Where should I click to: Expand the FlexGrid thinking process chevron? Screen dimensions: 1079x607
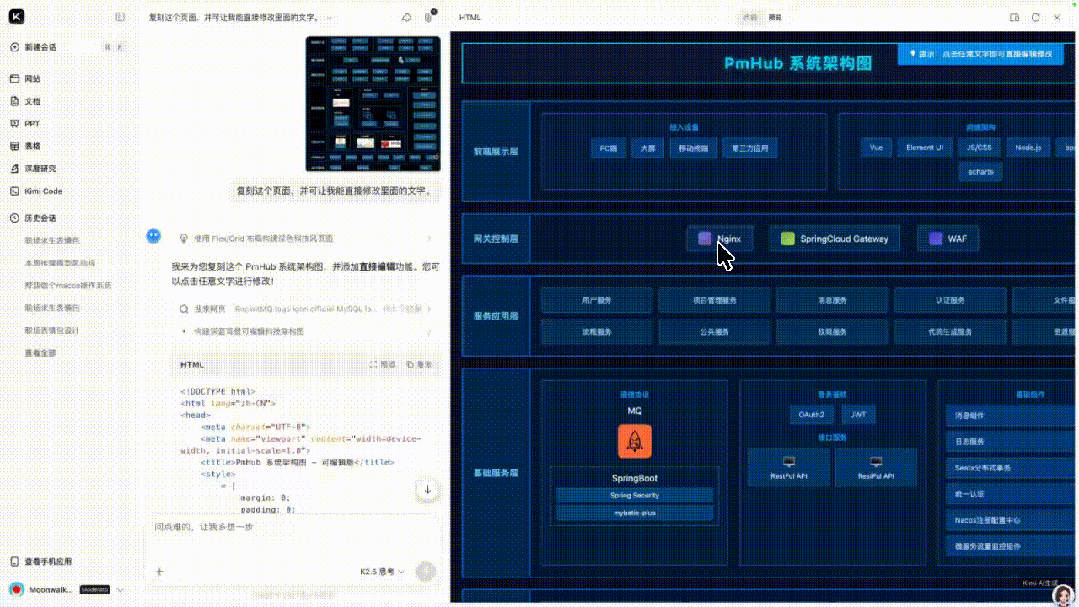tap(430, 238)
